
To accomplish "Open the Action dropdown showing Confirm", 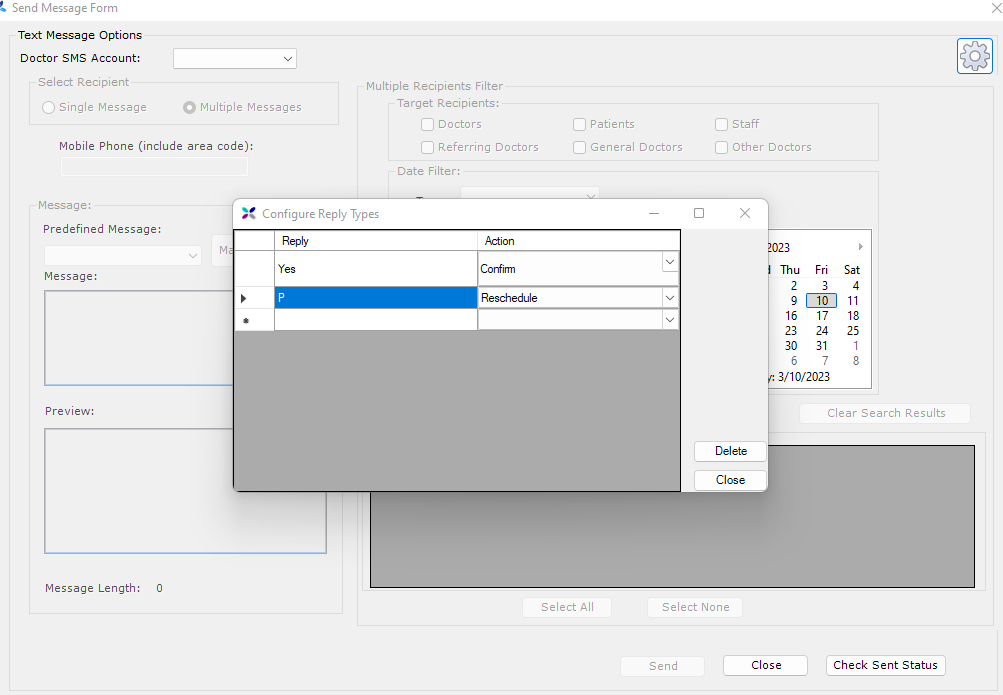I will pyautogui.click(x=669, y=262).
